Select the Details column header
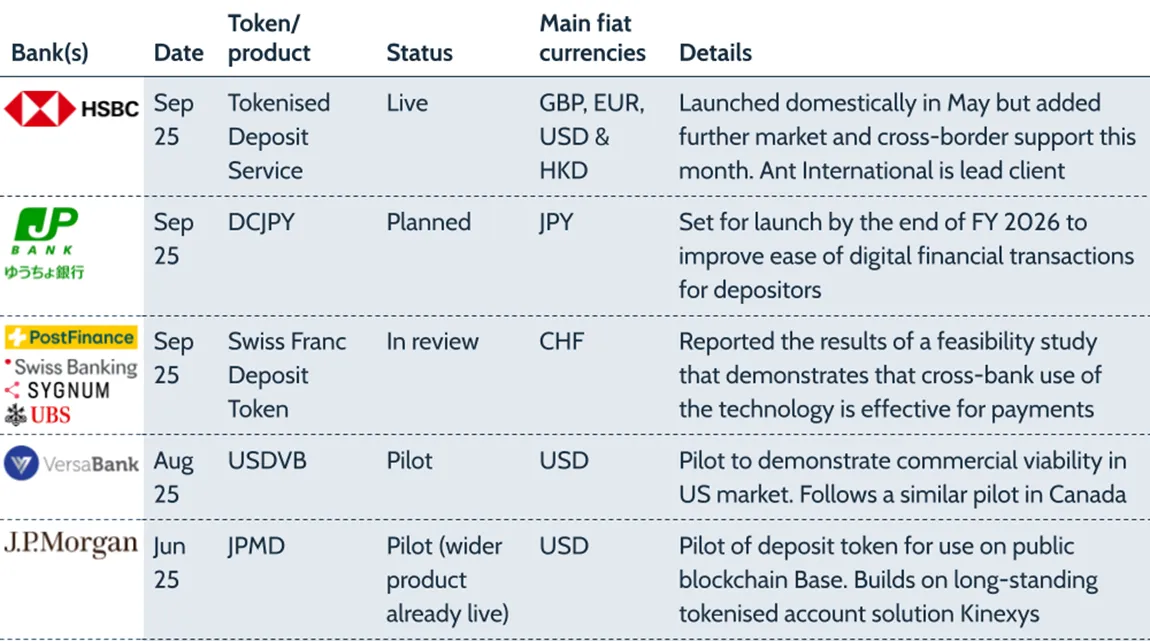 click(x=715, y=53)
